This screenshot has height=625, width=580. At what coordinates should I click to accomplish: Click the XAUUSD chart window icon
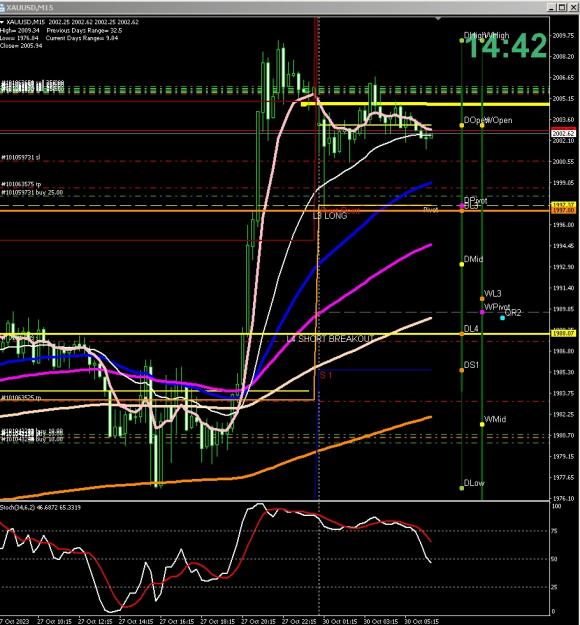2,7
